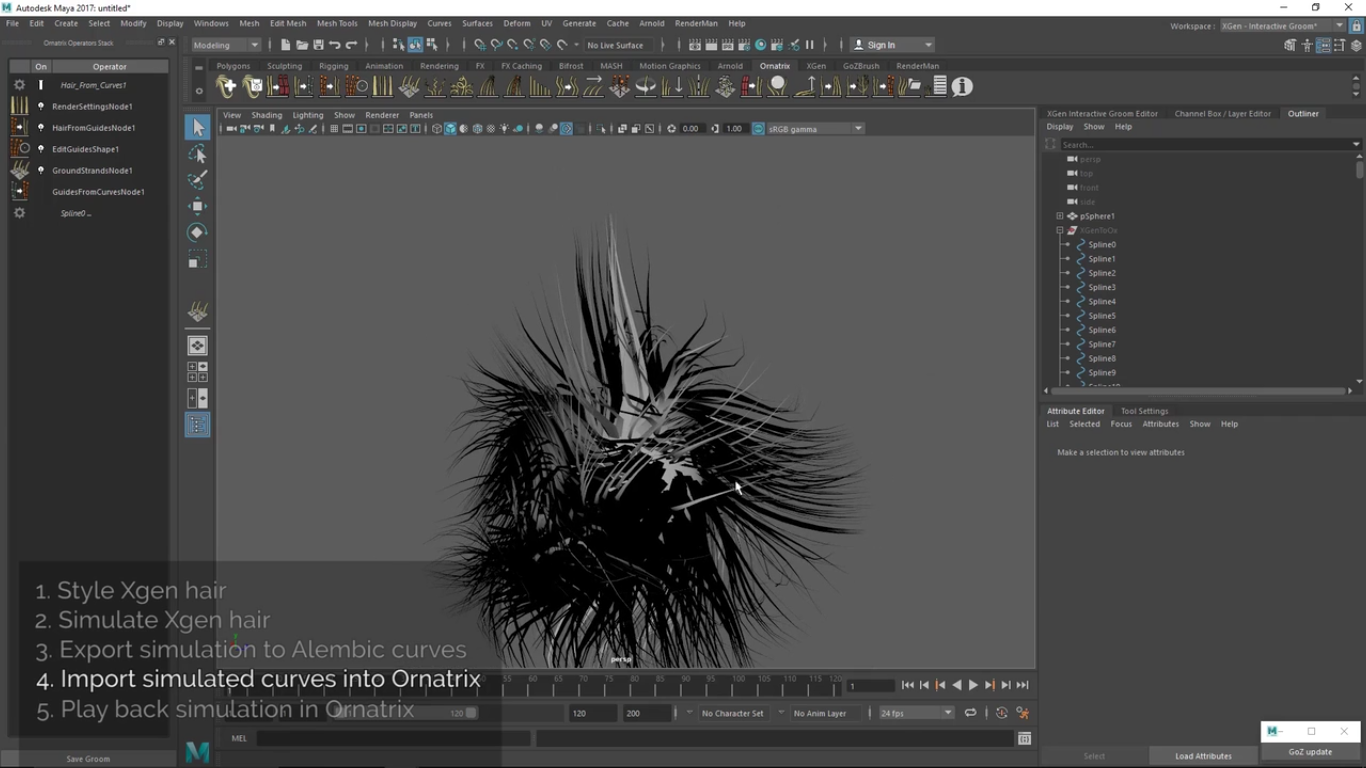Open the Mesh Tools menu
The image size is (1366, 768).
pyautogui.click(x=337, y=23)
